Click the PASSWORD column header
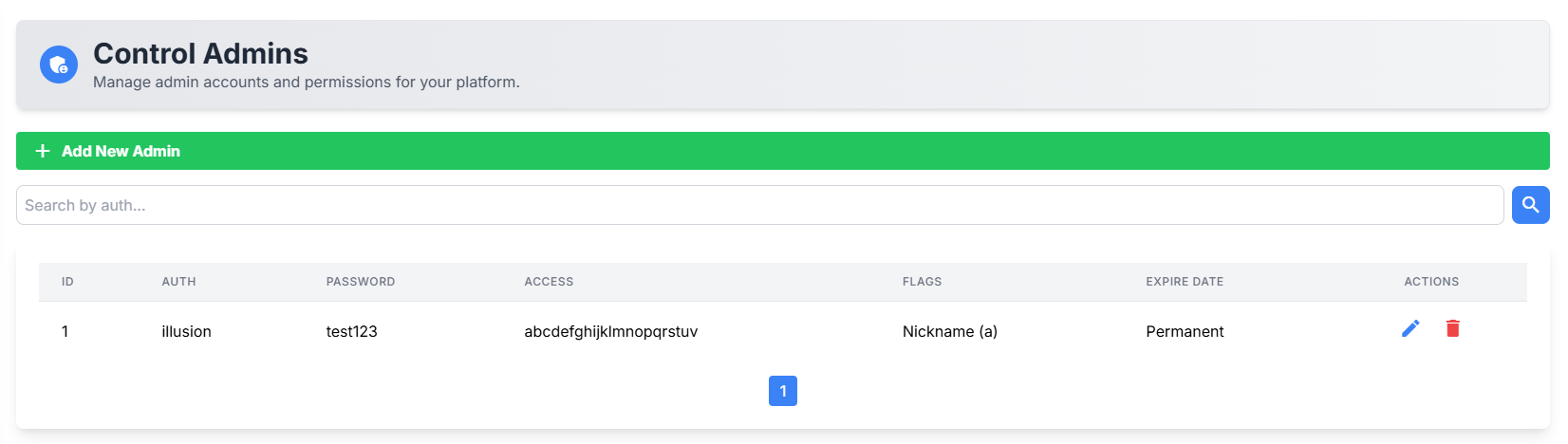The image size is (1568, 444). (361, 282)
